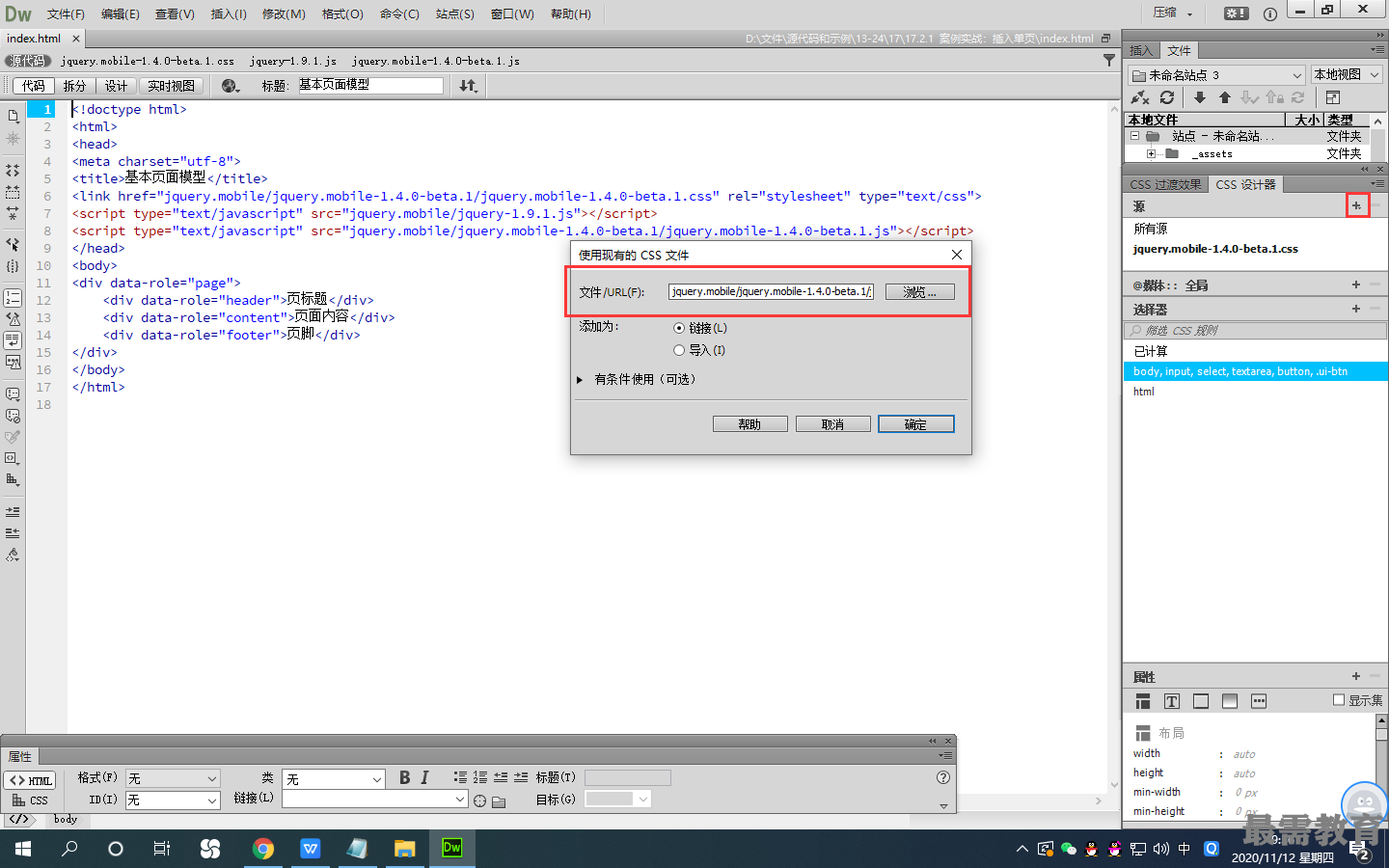1389x868 pixels.
Task: Switch to 拆分 view
Action: (x=74, y=86)
